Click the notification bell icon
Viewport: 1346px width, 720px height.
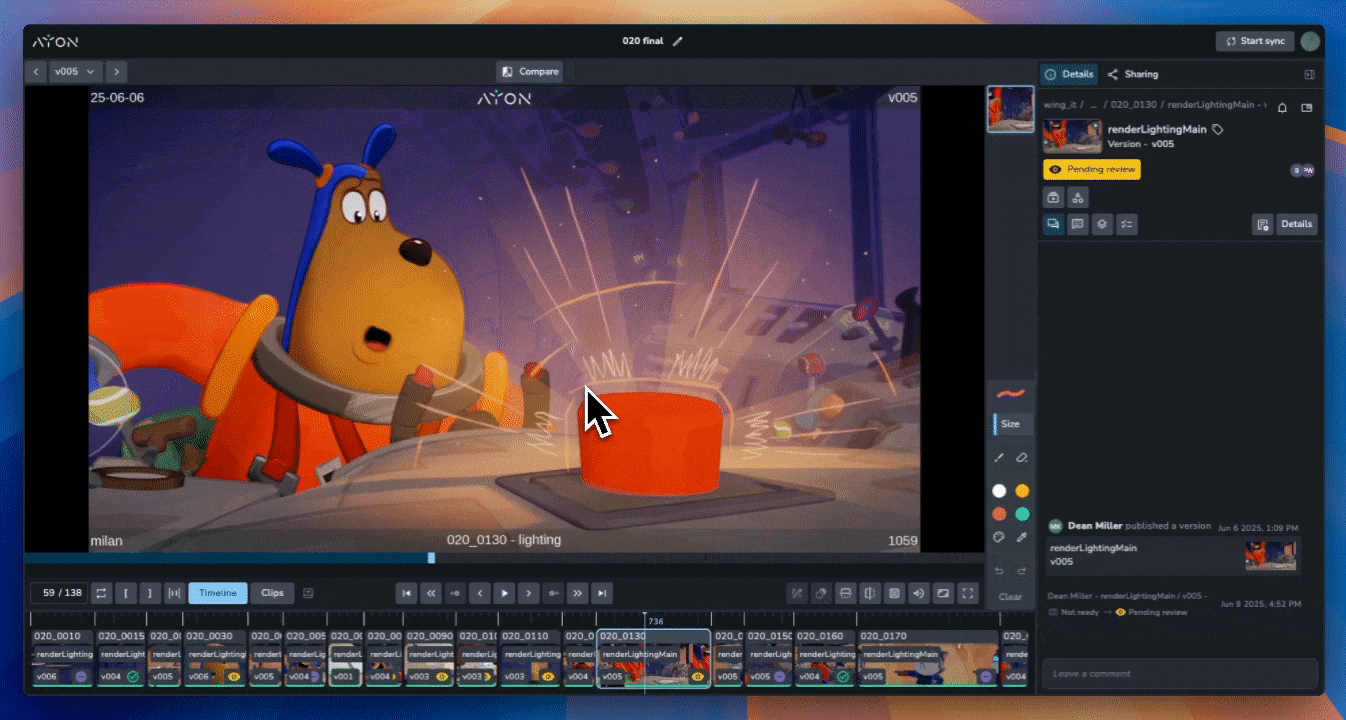pos(1283,107)
